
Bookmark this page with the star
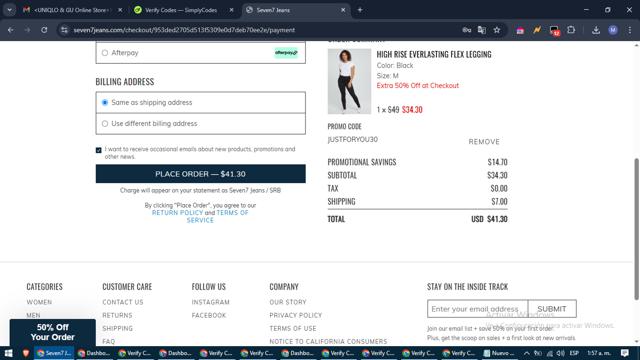(x=497, y=30)
